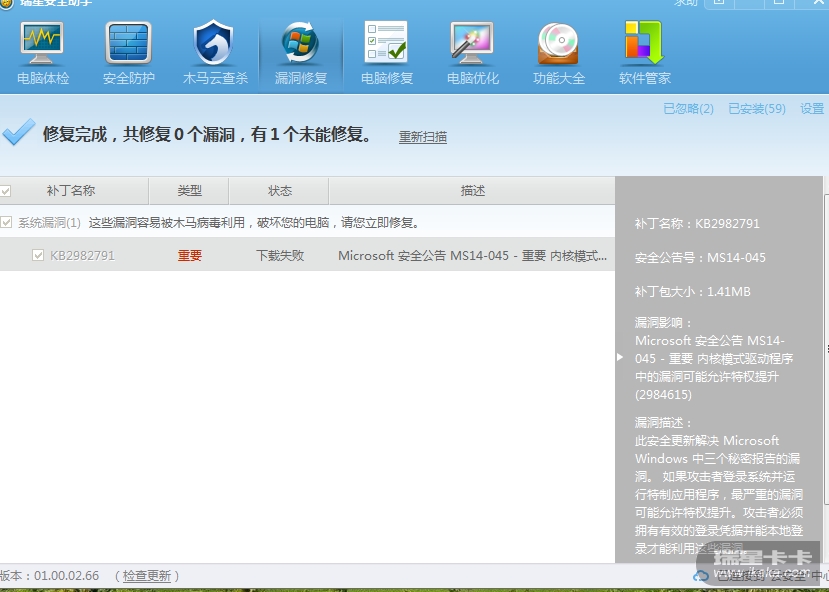
Task: Toggle the KB2982791 patch checkbox
Action: coord(38,255)
